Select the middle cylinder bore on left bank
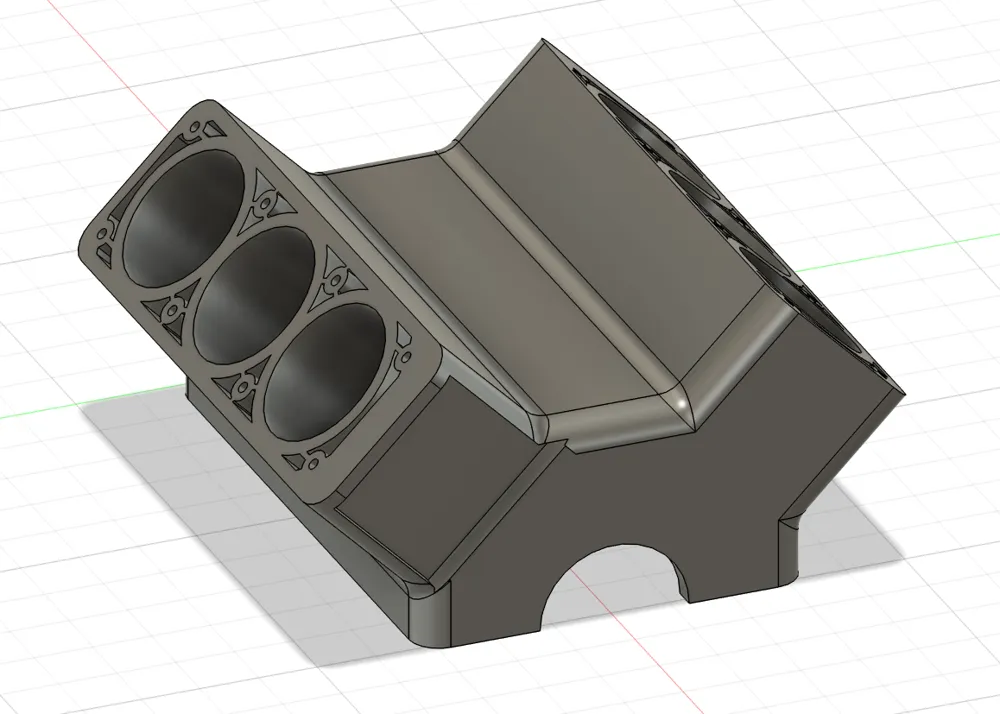This screenshot has height=714, width=1000. click(254, 294)
